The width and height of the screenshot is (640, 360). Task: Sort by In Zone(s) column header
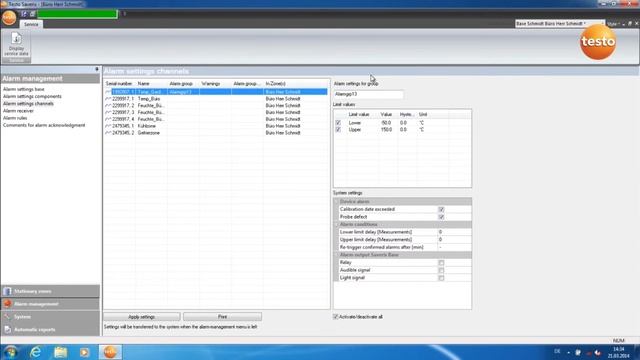point(296,84)
